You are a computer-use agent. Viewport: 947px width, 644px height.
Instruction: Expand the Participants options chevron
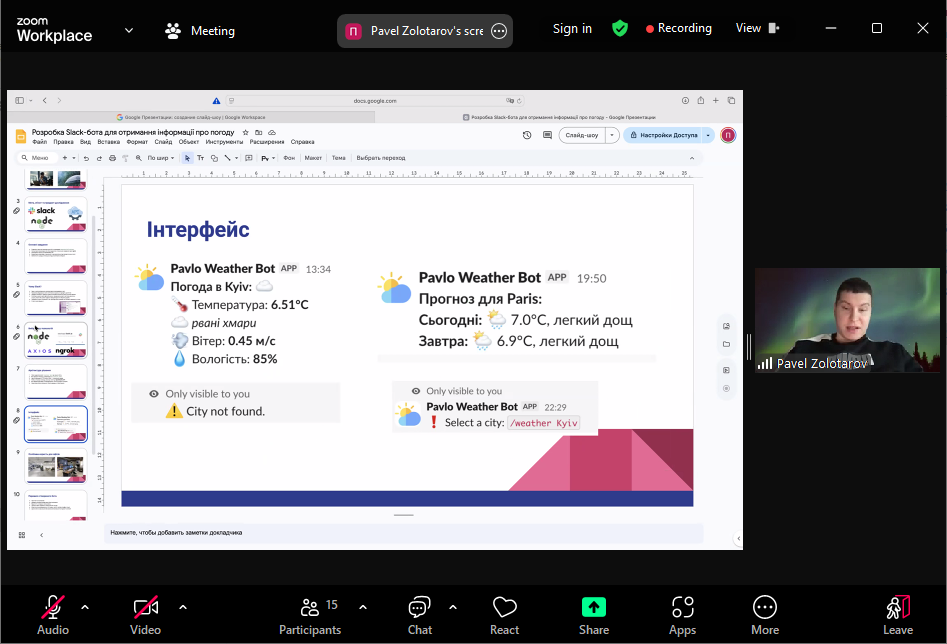pyautogui.click(x=362, y=606)
